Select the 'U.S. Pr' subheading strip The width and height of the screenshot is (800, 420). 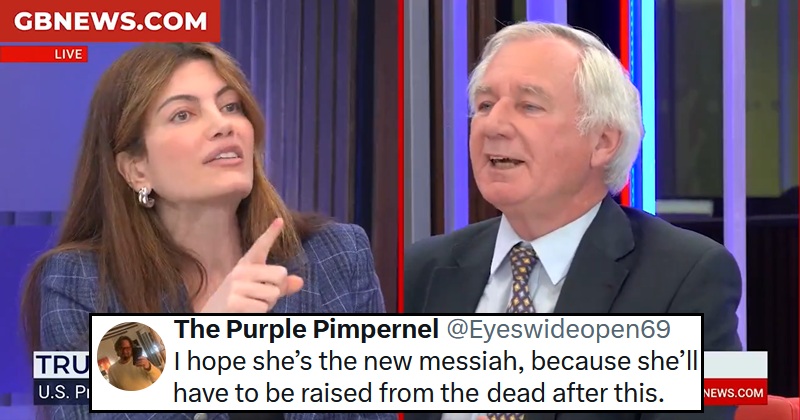(62, 391)
